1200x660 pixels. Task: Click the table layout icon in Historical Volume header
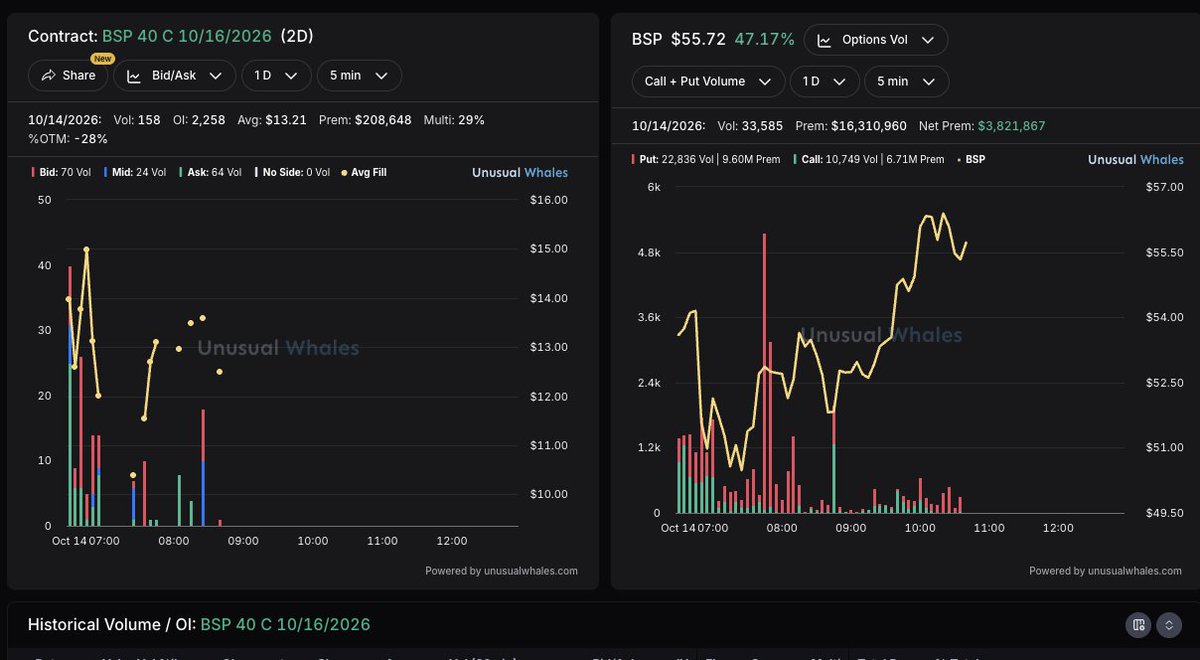point(1138,626)
